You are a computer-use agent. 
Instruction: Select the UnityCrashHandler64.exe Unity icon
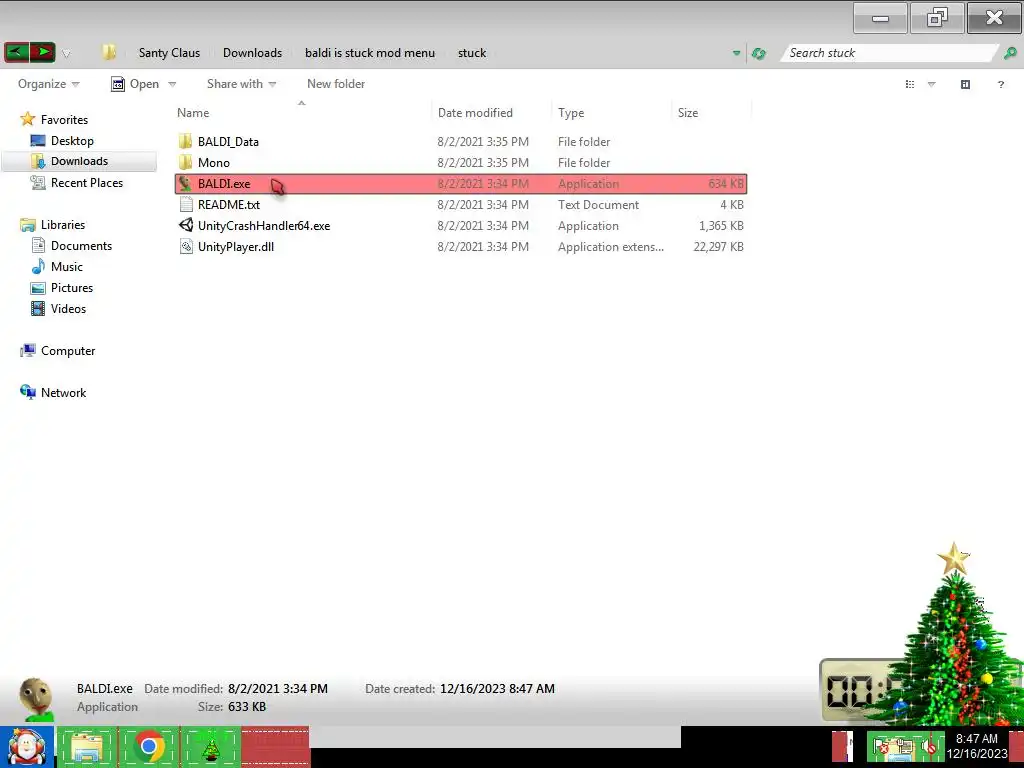[185, 225]
